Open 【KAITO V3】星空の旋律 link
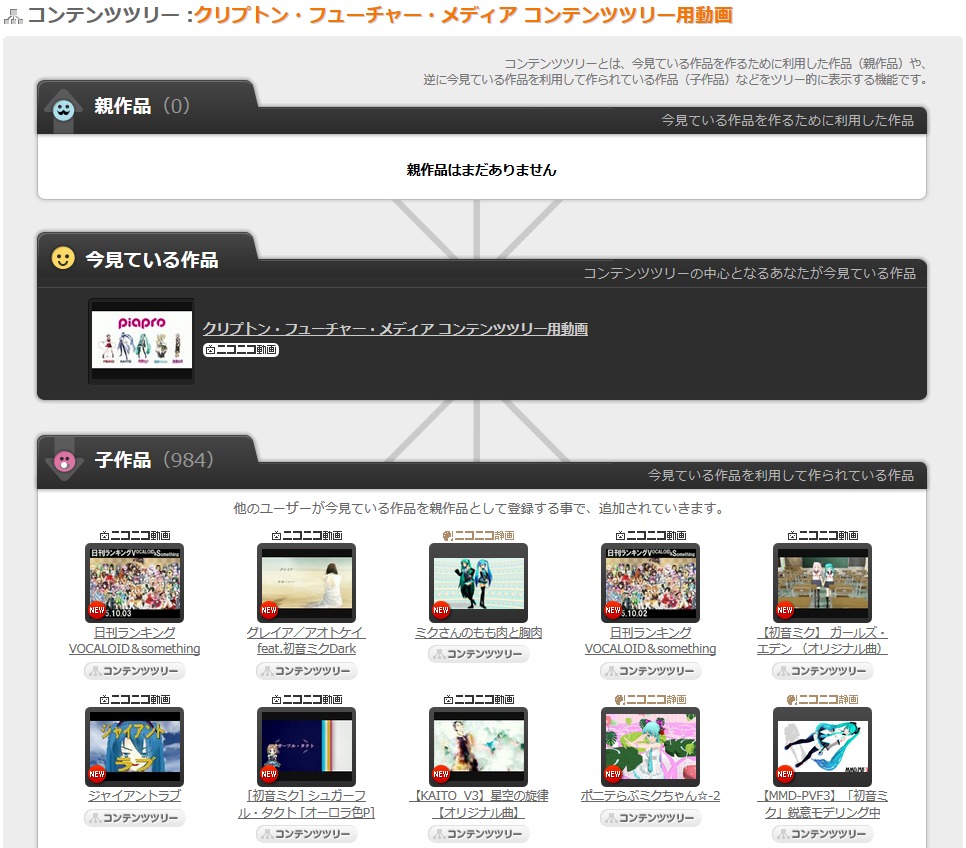 click(478, 804)
